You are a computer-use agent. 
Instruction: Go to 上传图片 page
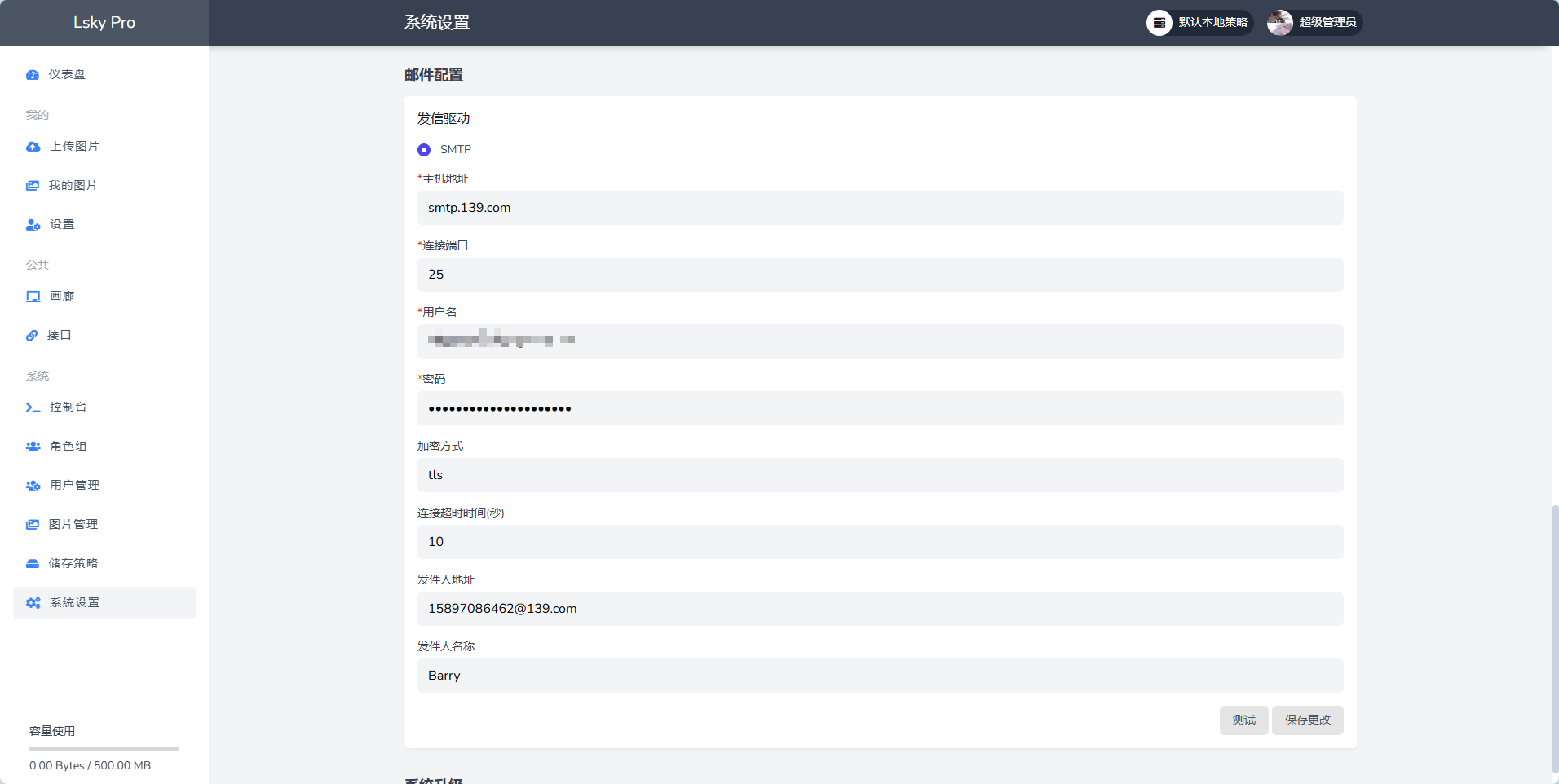[x=104, y=147]
